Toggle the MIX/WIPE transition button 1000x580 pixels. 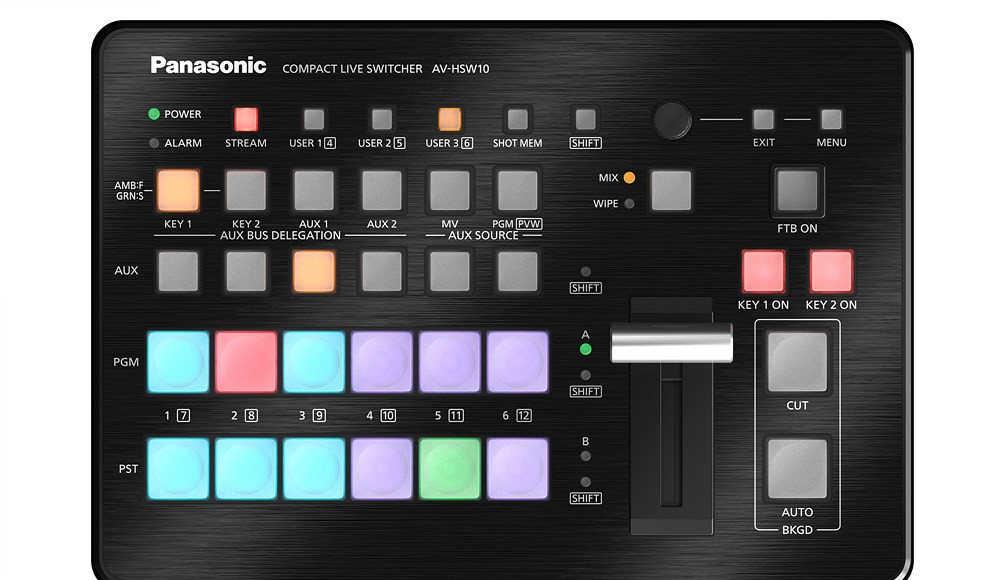pos(671,190)
